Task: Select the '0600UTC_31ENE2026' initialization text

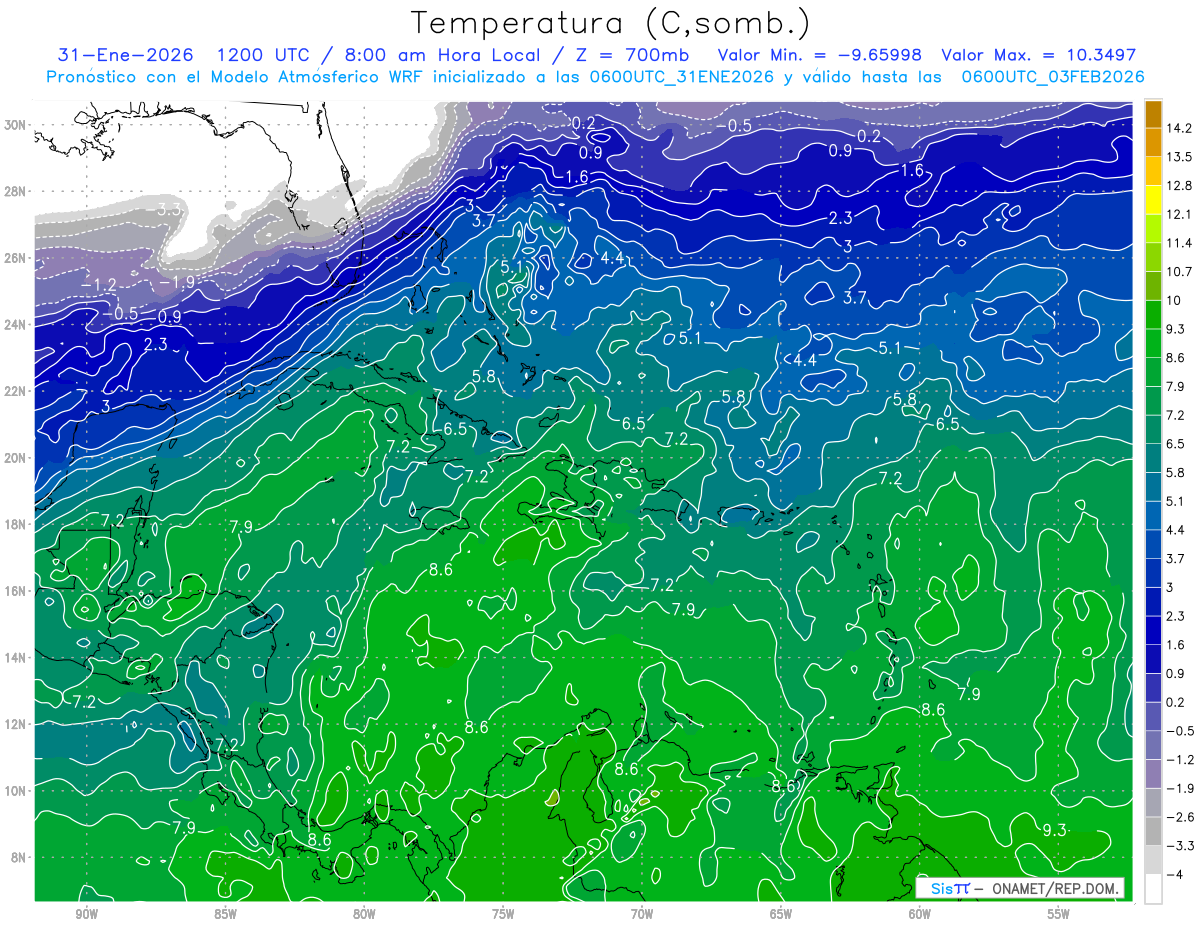Action: click(683, 76)
